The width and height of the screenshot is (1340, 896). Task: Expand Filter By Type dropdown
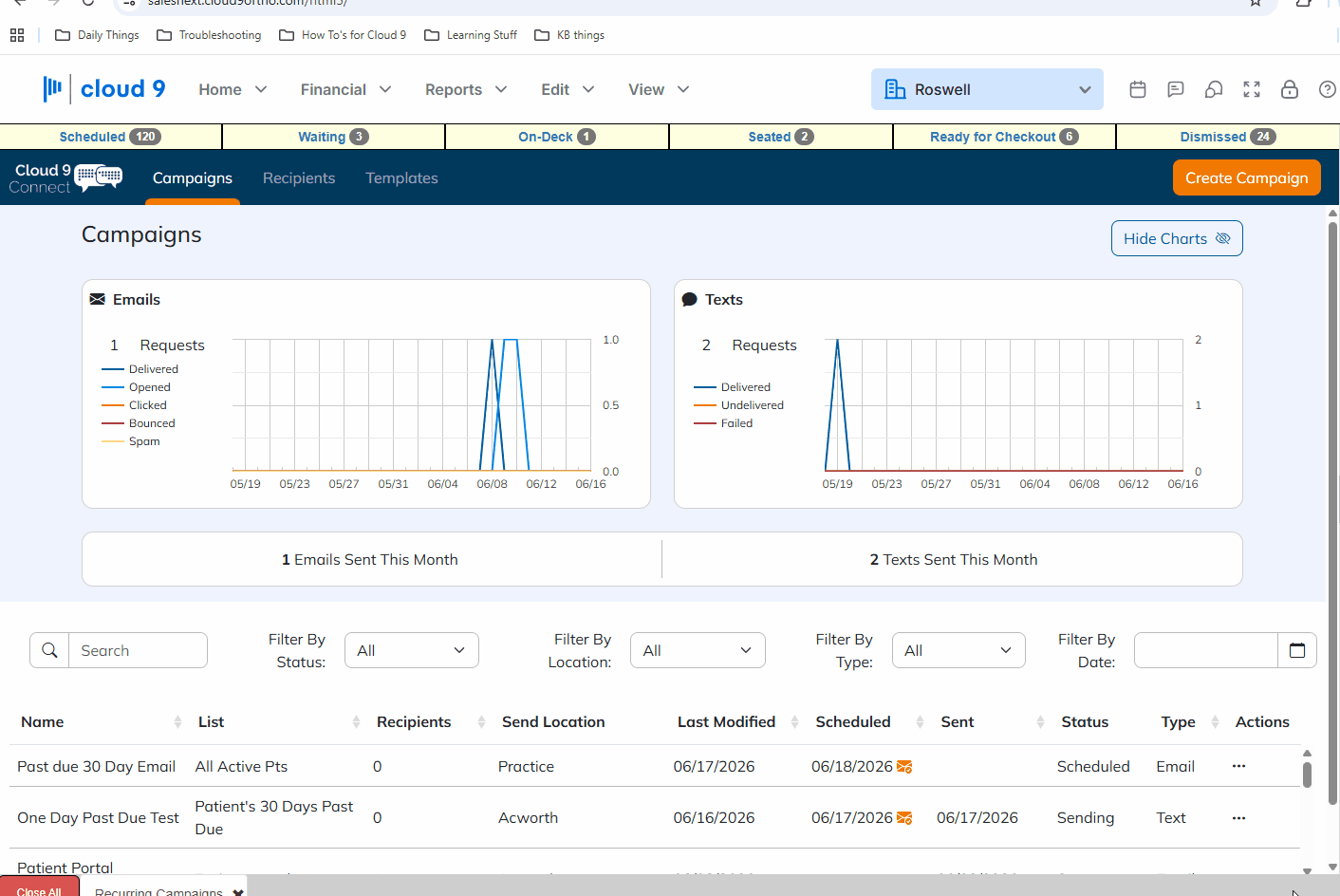(958, 650)
